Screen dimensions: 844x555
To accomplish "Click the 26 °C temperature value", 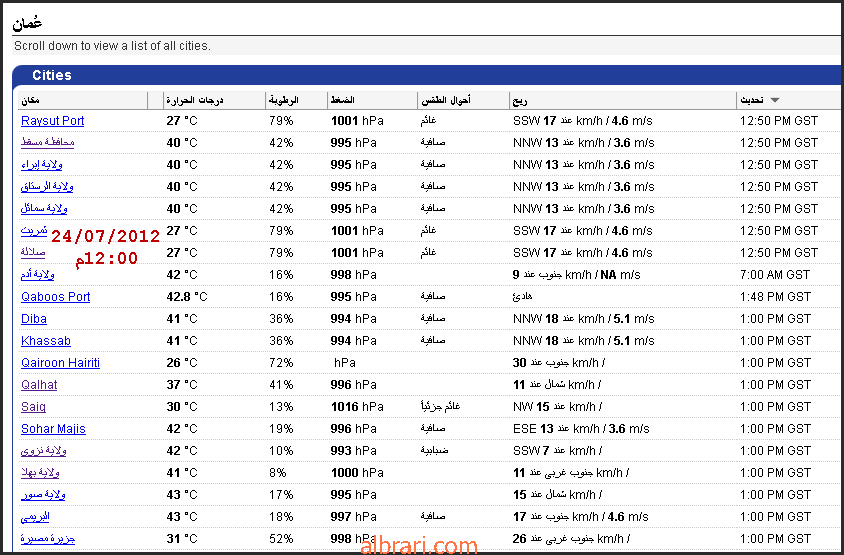I will pos(182,363).
